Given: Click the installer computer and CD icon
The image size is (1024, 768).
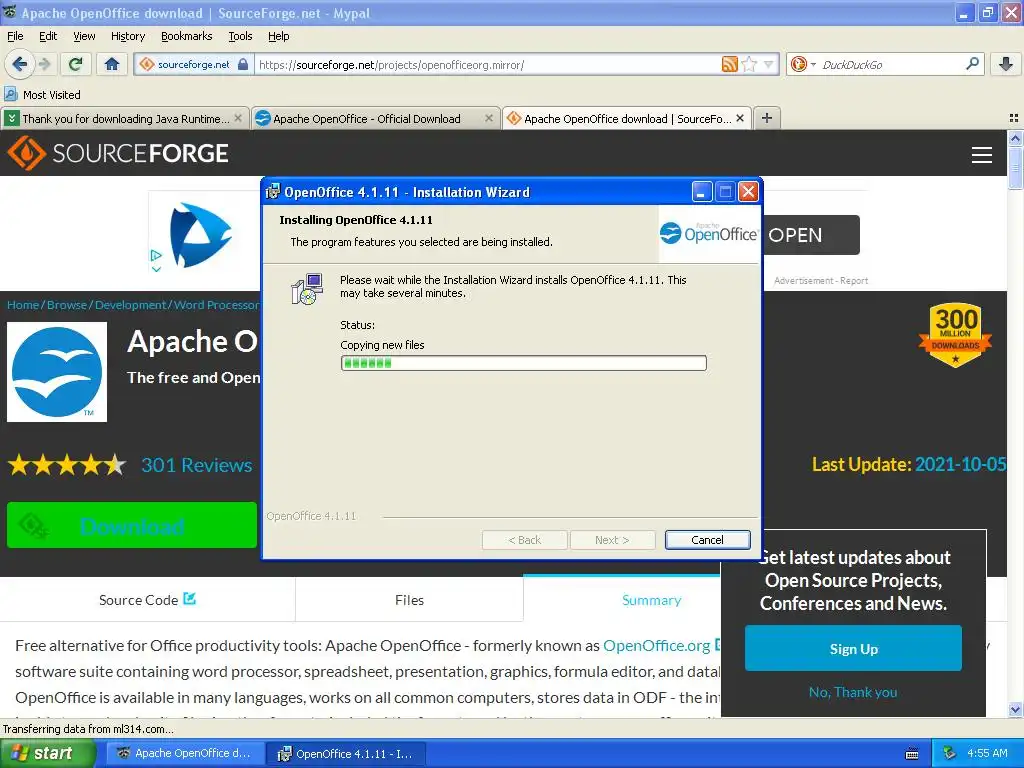Looking at the screenshot, I should pos(307,289).
